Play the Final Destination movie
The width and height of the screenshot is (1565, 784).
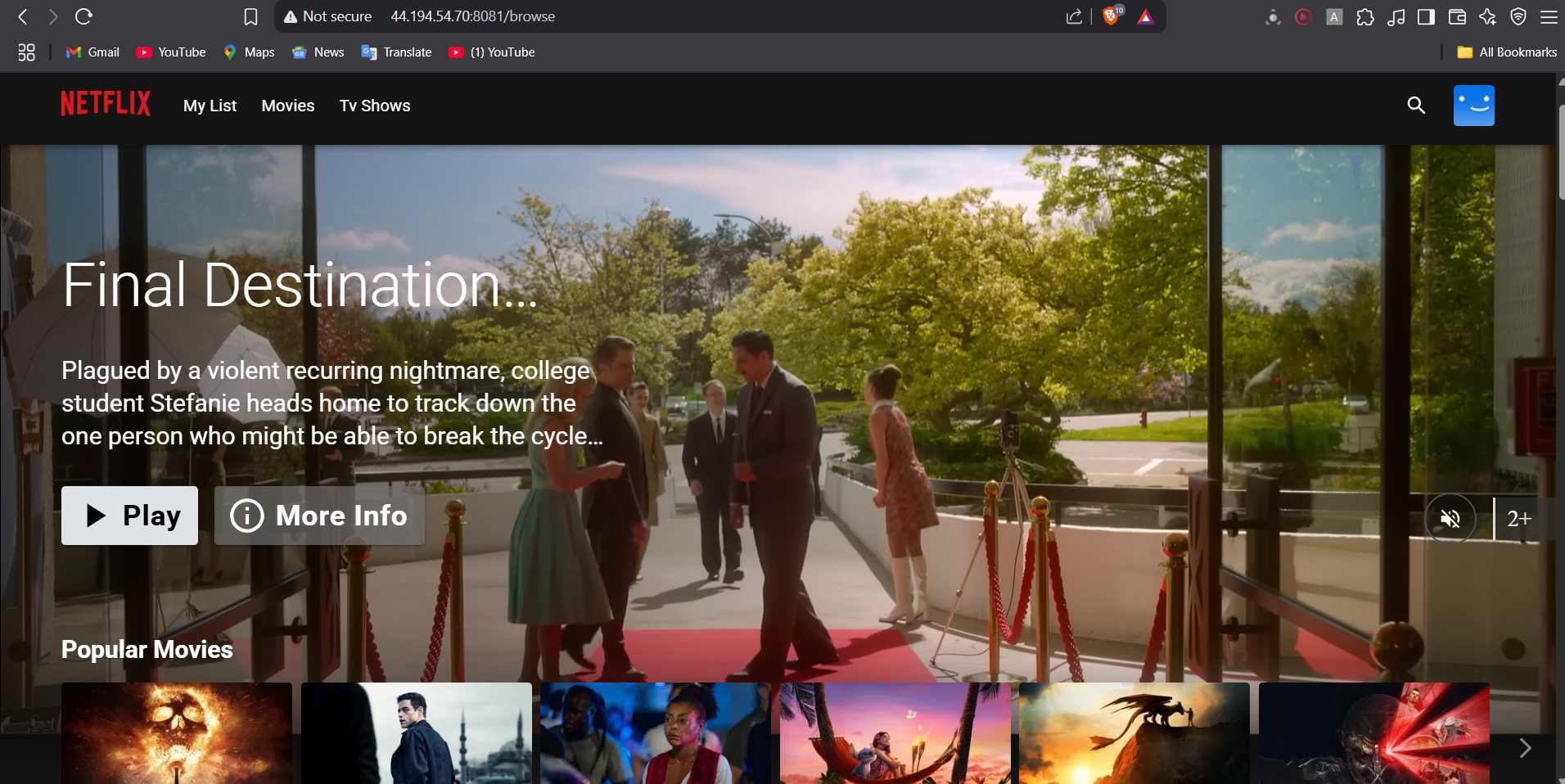129,516
